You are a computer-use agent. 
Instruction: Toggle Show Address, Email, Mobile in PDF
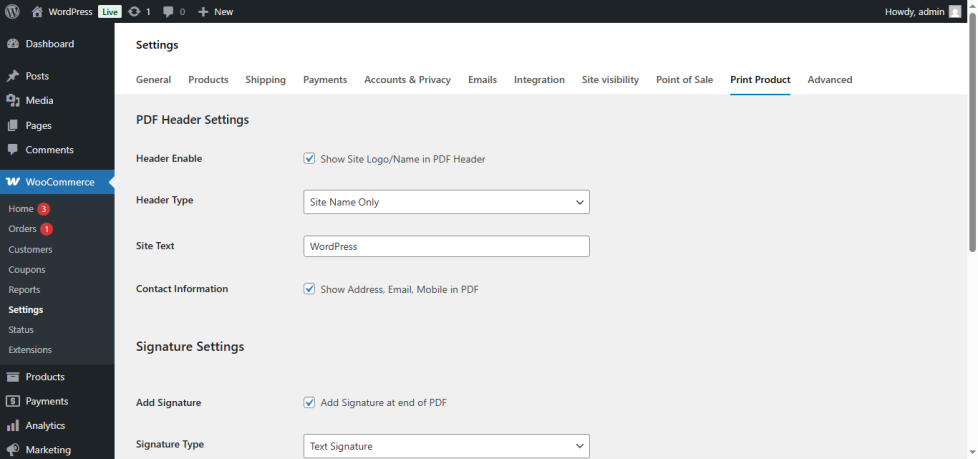(310, 289)
